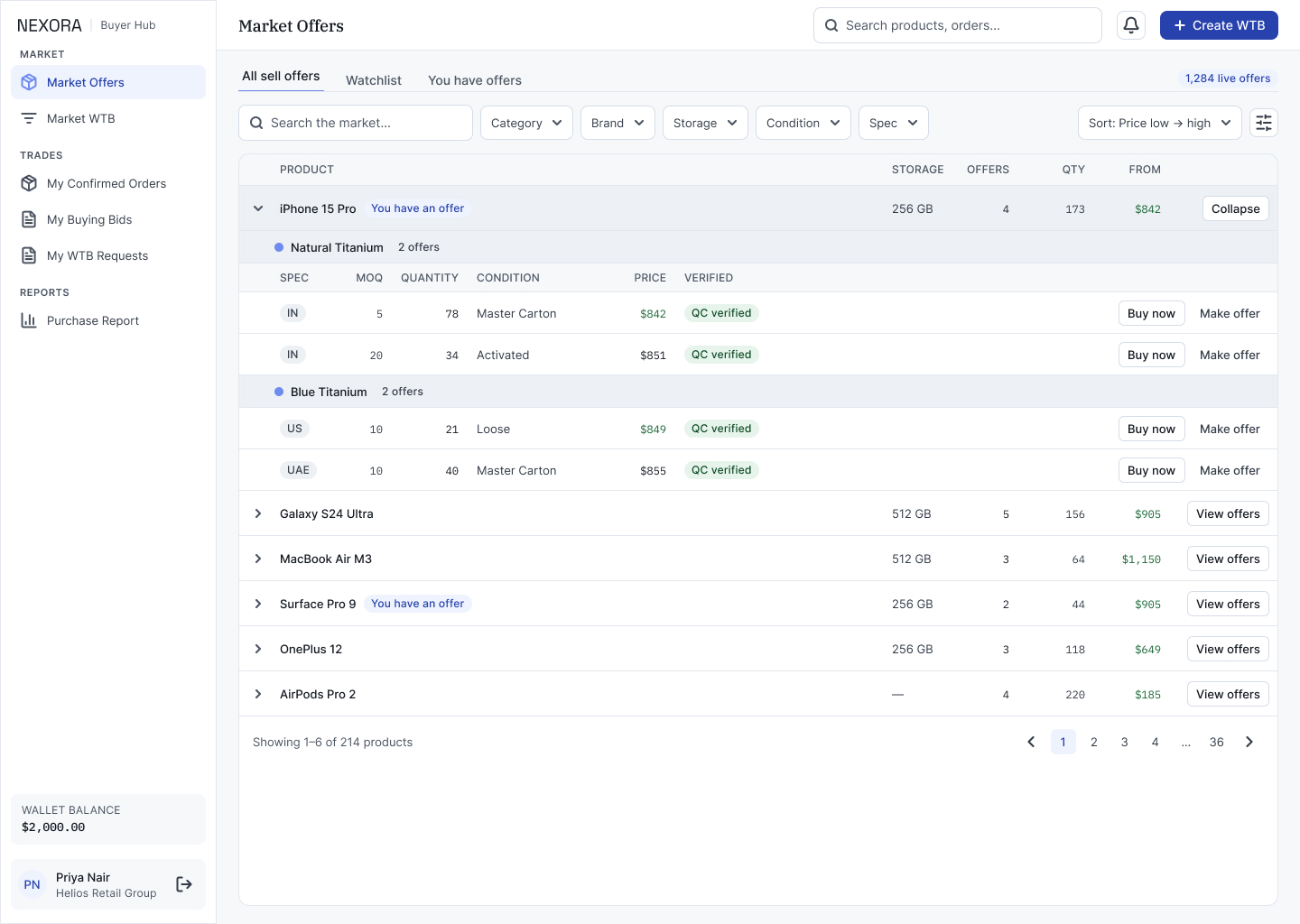Screen dimensions: 1300x924
Task: Switch to All sell offers tab
Action: 281,77
